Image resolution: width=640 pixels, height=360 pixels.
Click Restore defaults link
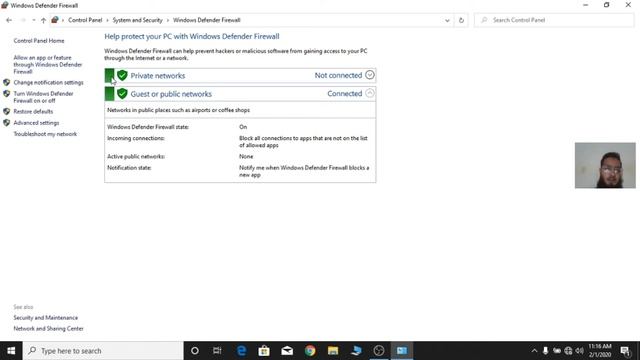33,111
